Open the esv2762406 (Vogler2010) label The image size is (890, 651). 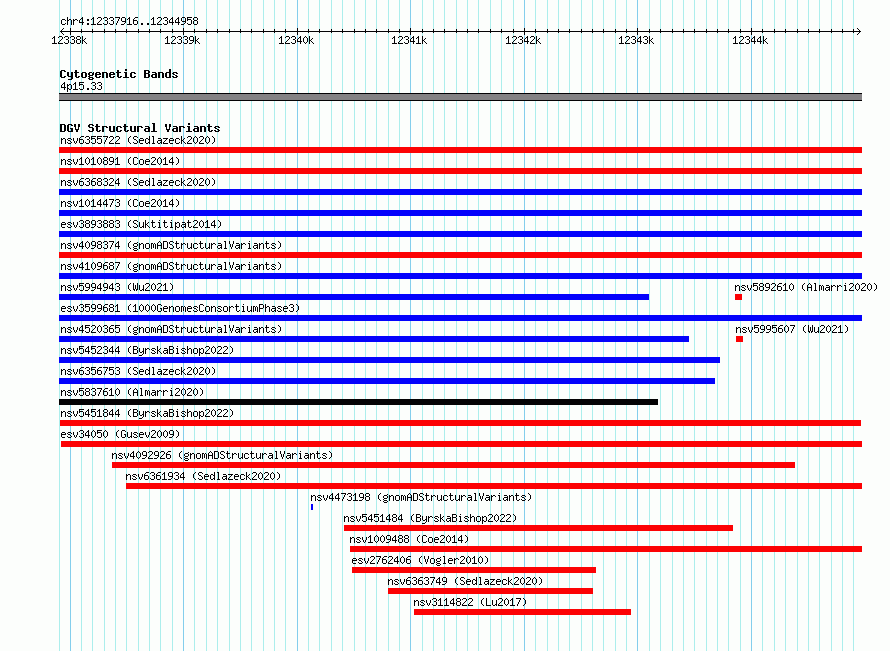[420, 560]
